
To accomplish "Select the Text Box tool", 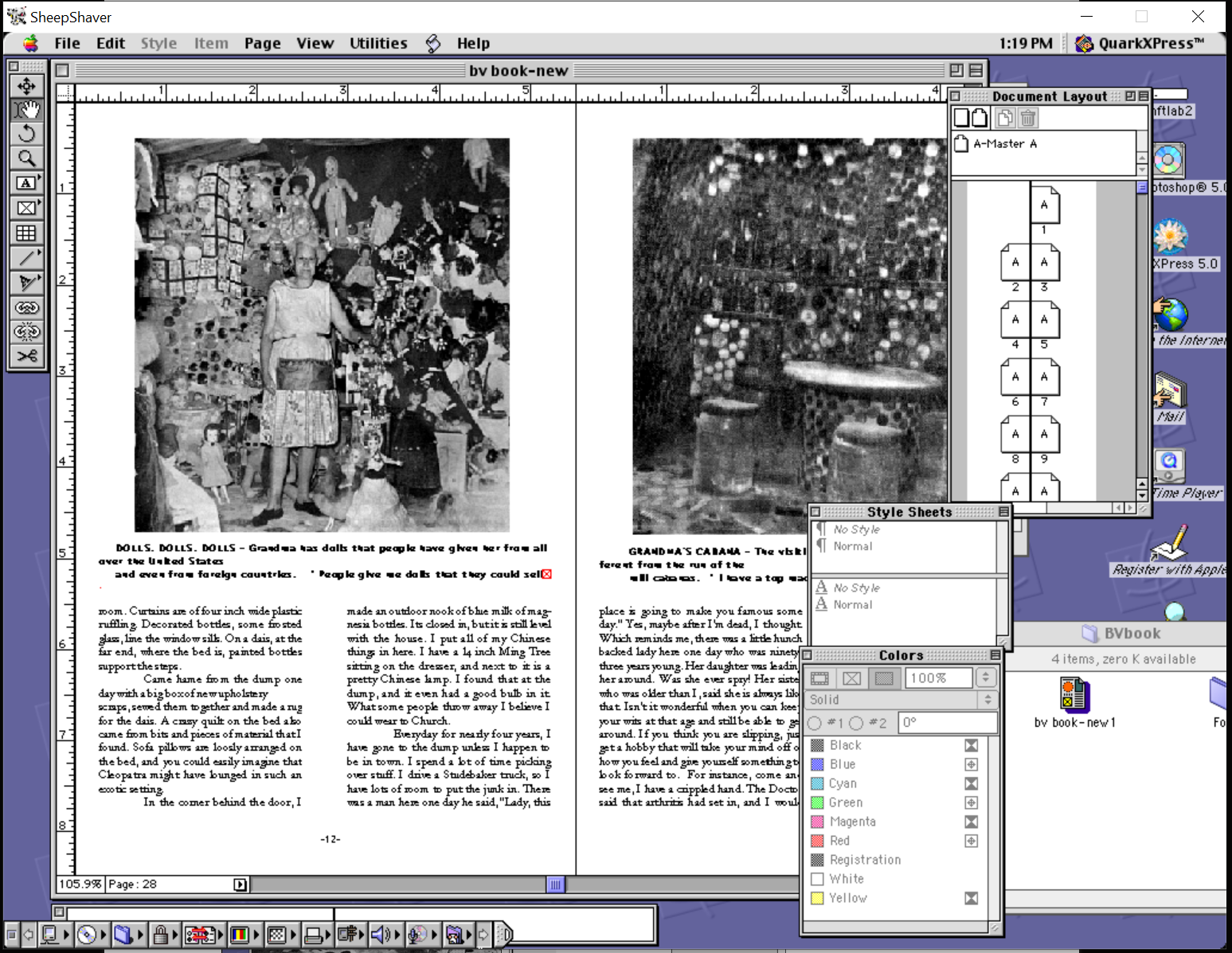I will [26, 183].
